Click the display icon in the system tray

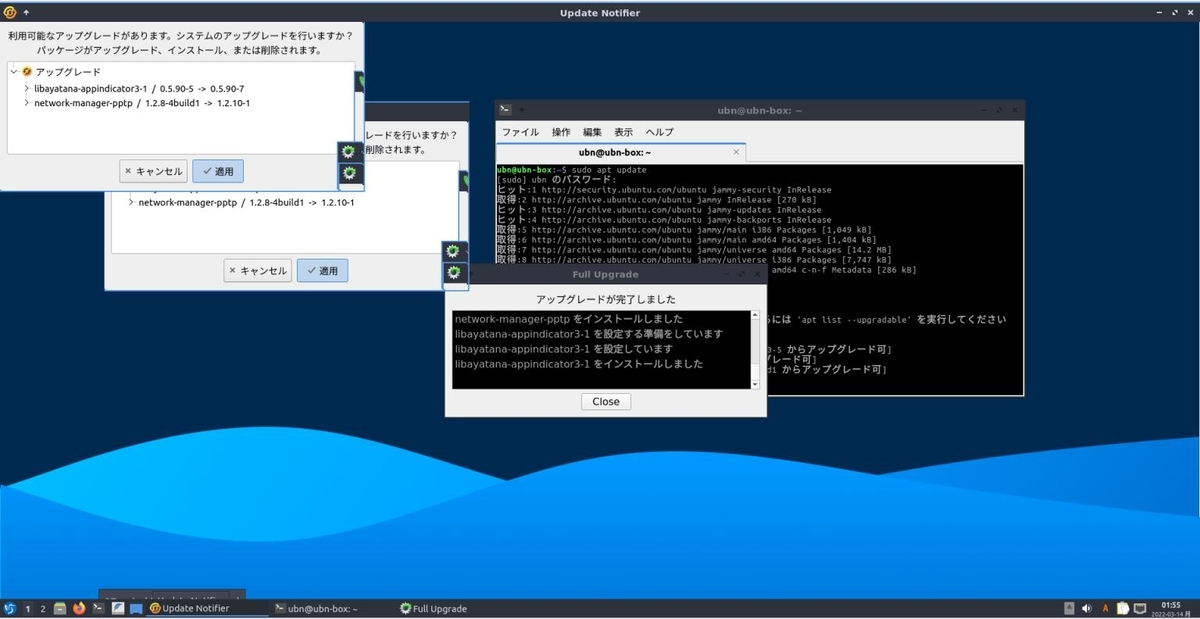[1140, 607]
